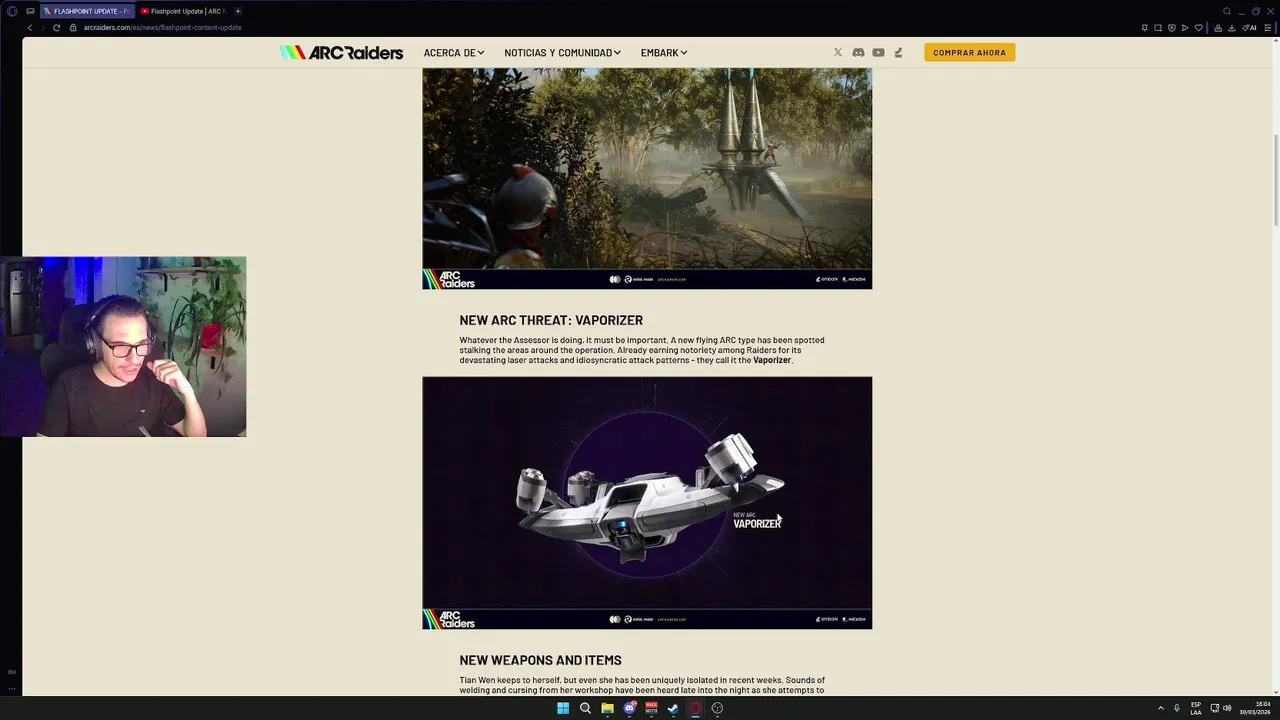The height and width of the screenshot is (720, 1280).
Task: Open a new browser tab
Action: pyautogui.click(x=237, y=11)
